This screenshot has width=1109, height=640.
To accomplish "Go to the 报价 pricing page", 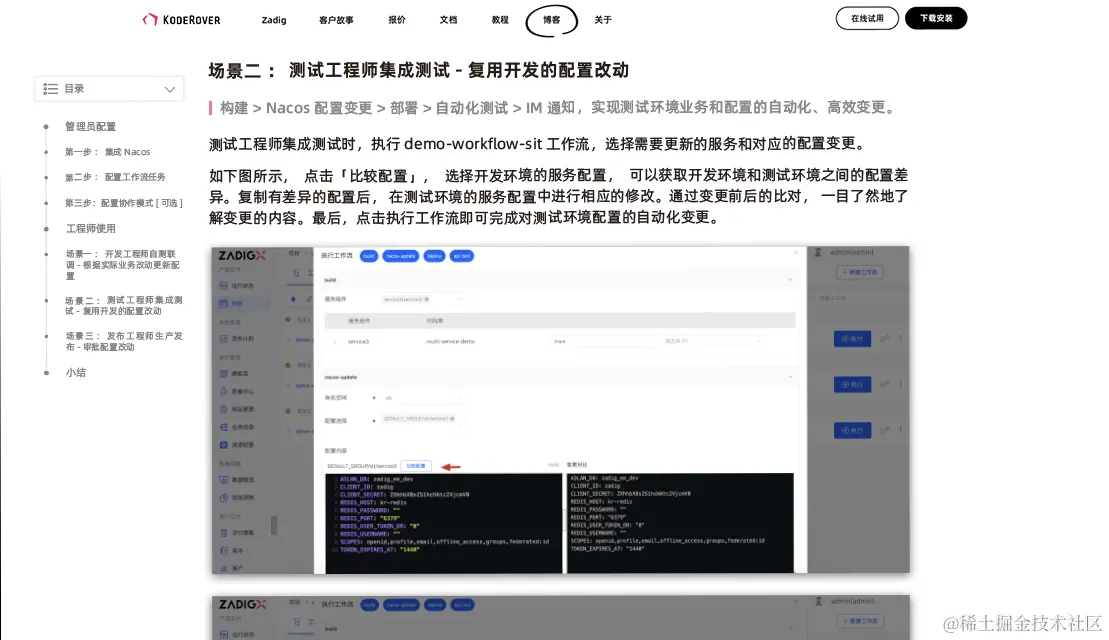I will coord(397,20).
